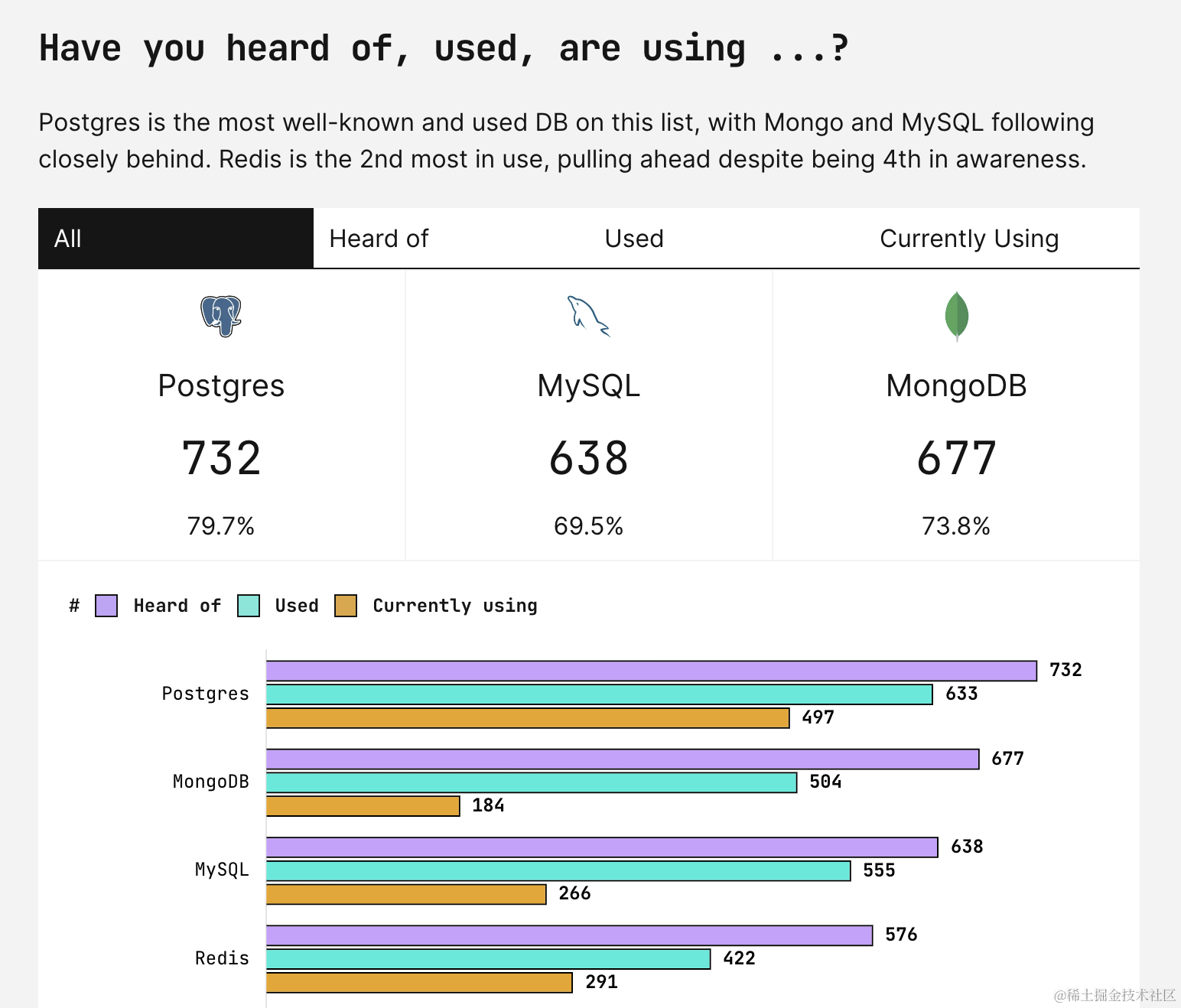Switch to the Heard of tab
Screen dimensions: 1181x1008
379,239
